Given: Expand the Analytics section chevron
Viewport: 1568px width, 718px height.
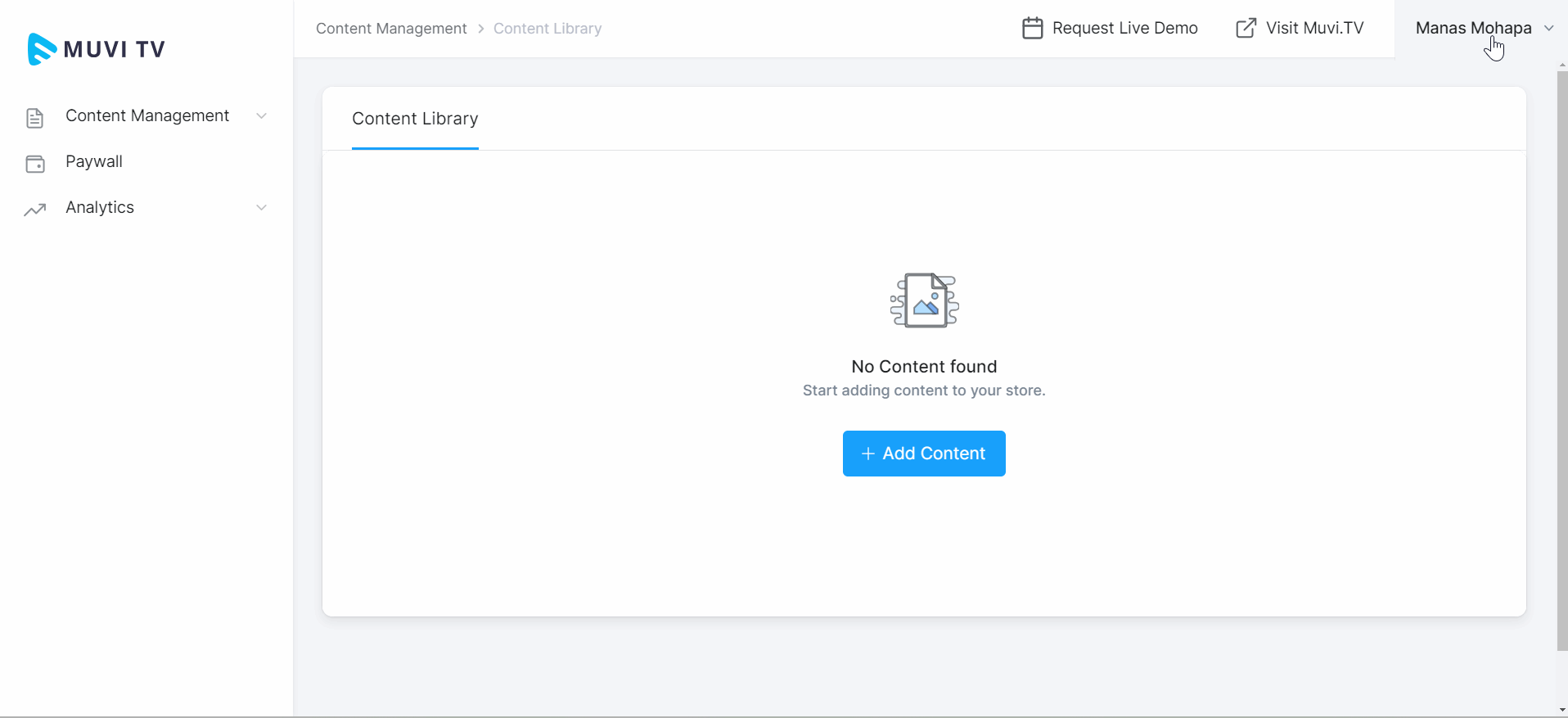Looking at the screenshot, I should pyautogui.click(x=261, y=208).
